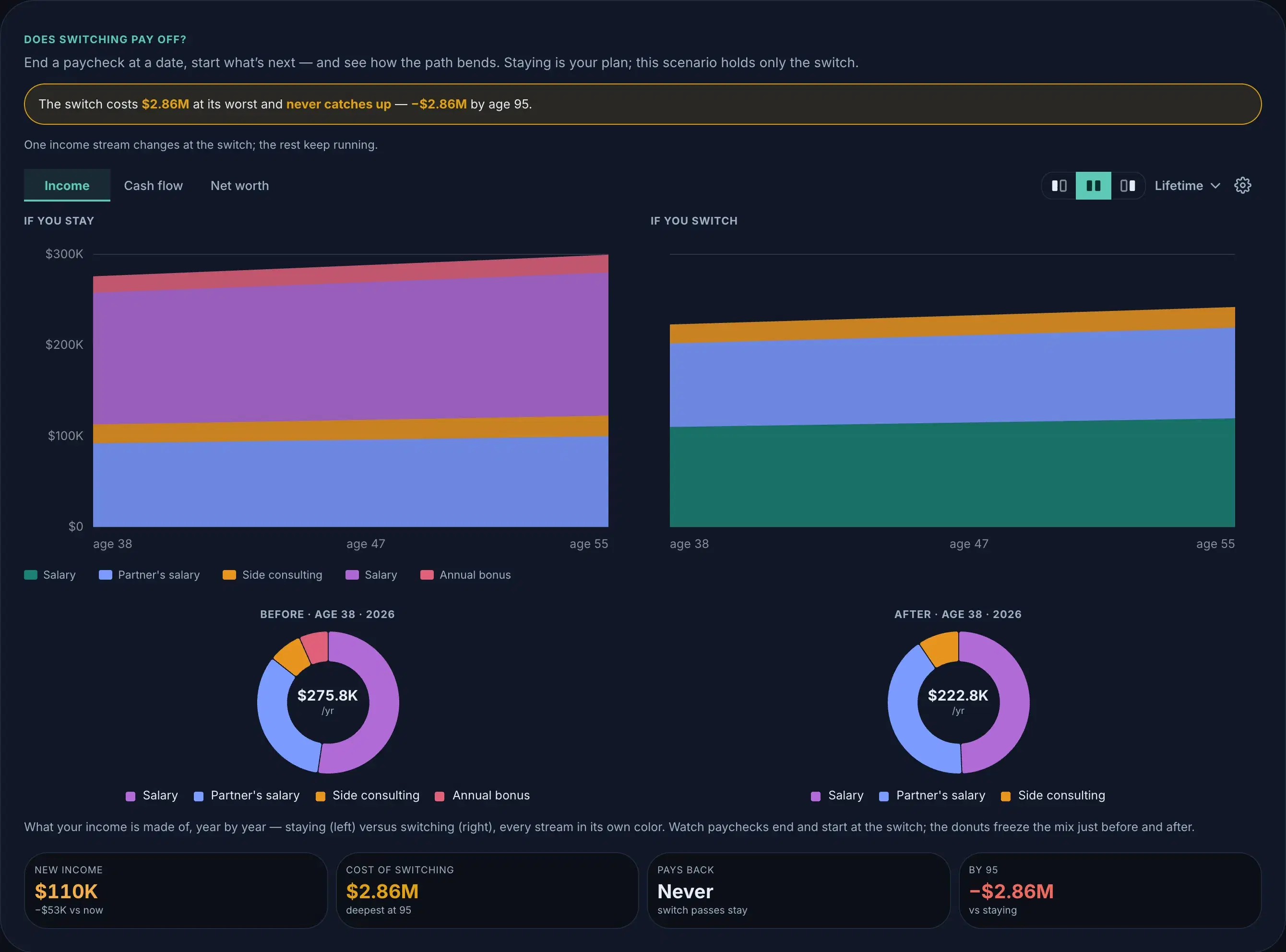Image resolution: width=1286 pixels, height=952 pixels.
Task: Click the "switch passes stay" text
Action: click(x=703, y=910)
